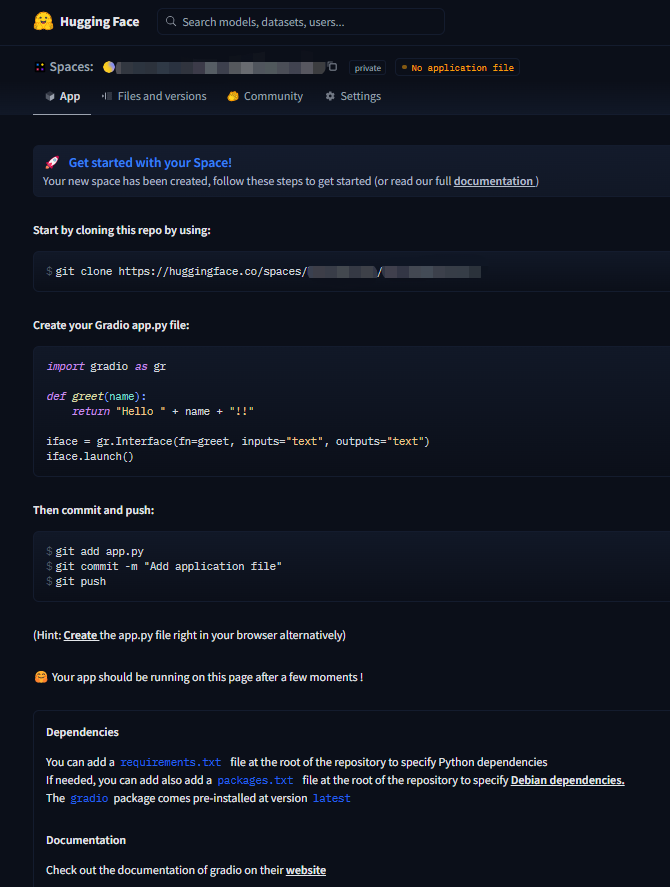This screenshot has height=887, width=670.
Task: Click the private badge
Action: [367, 68]
